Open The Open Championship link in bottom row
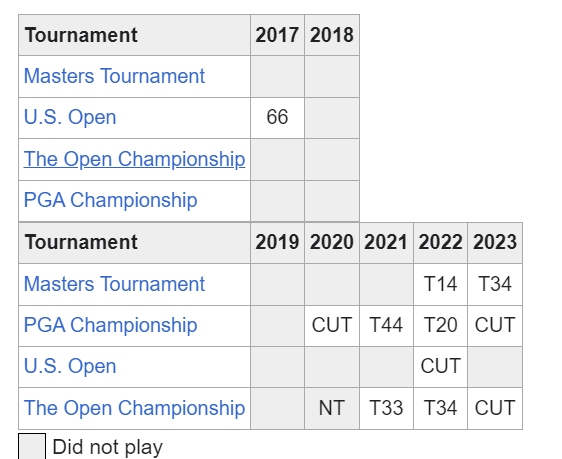The width and height of the screenshot is (562, 459). [134, 408]
